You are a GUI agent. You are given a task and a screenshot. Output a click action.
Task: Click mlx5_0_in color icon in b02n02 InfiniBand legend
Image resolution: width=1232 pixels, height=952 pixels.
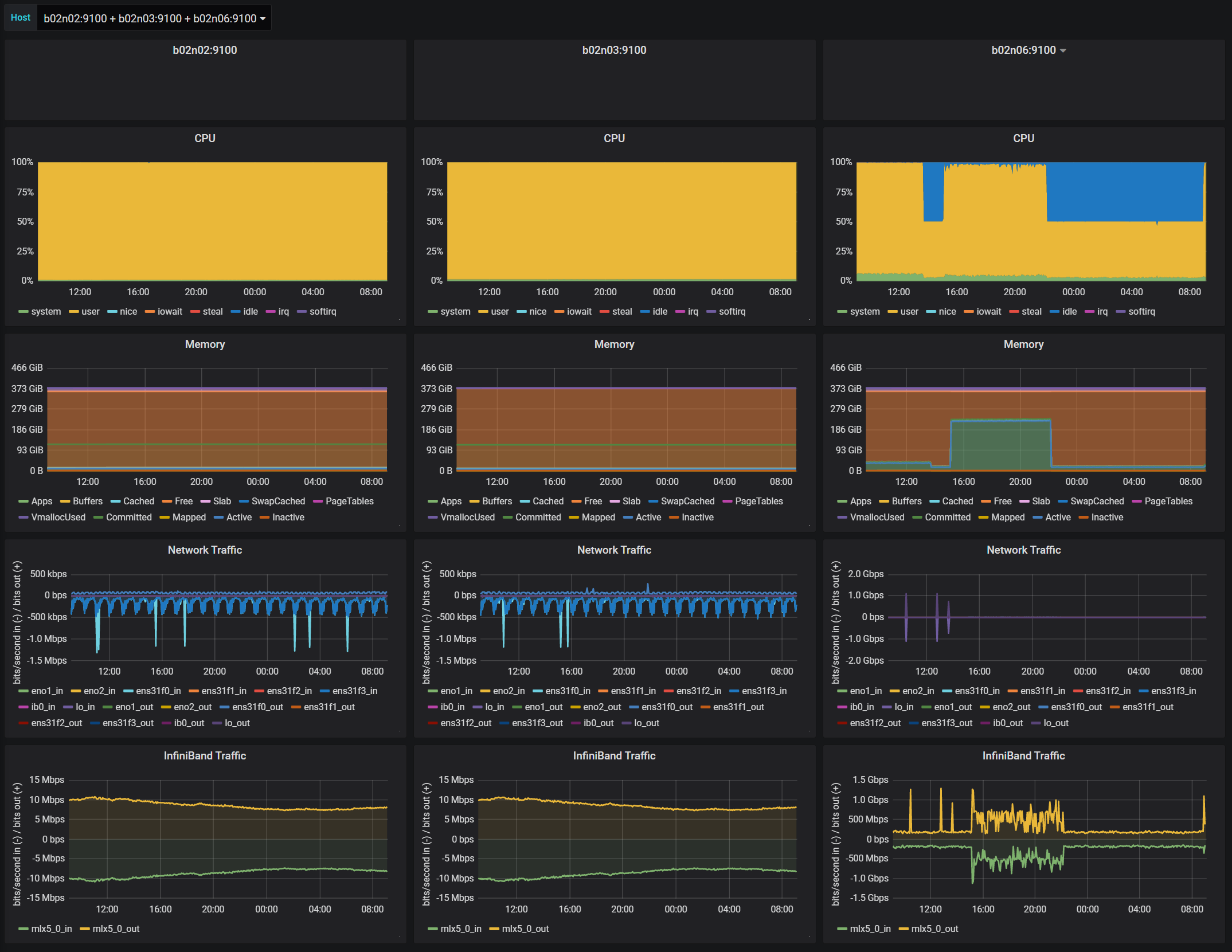[23, 929]
